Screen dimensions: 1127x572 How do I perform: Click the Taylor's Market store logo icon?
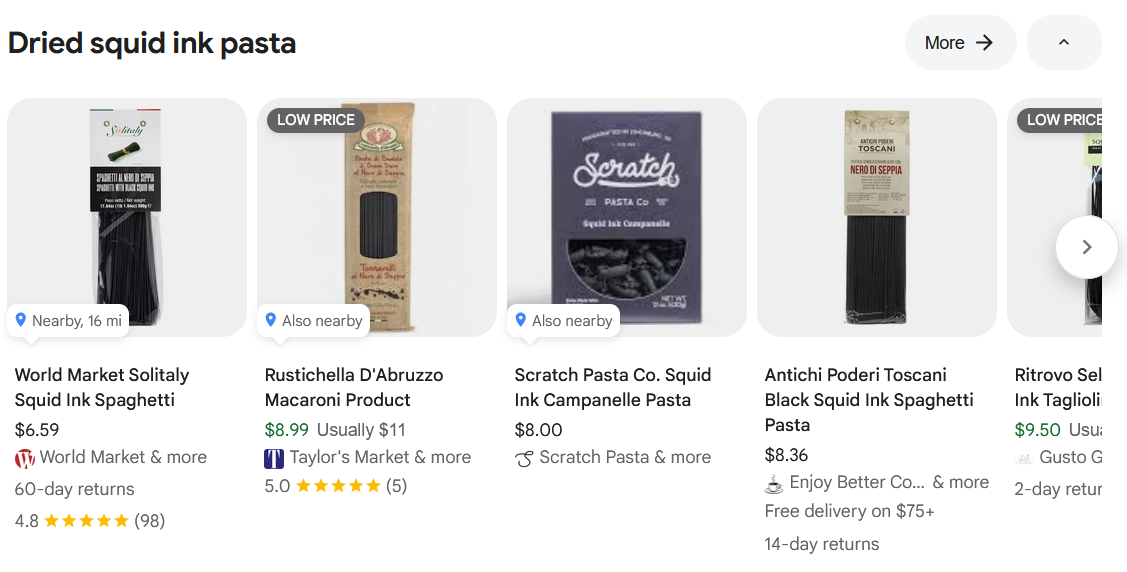tap(275, 458)
